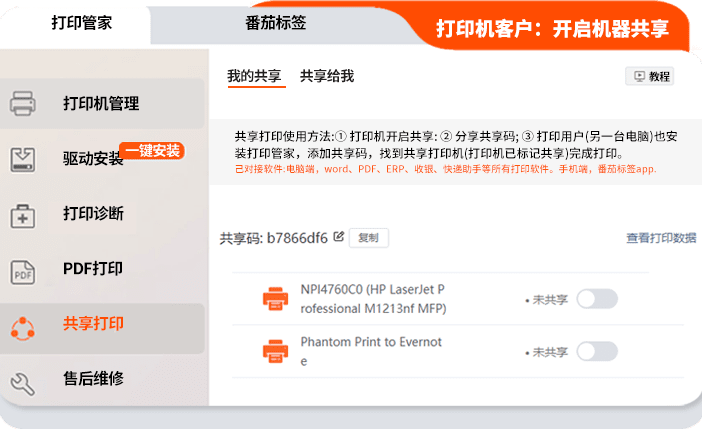This screenshot has width=702, height=429.
Task: Click the after-sales repair wrench icon
Action: coord(23,380)
